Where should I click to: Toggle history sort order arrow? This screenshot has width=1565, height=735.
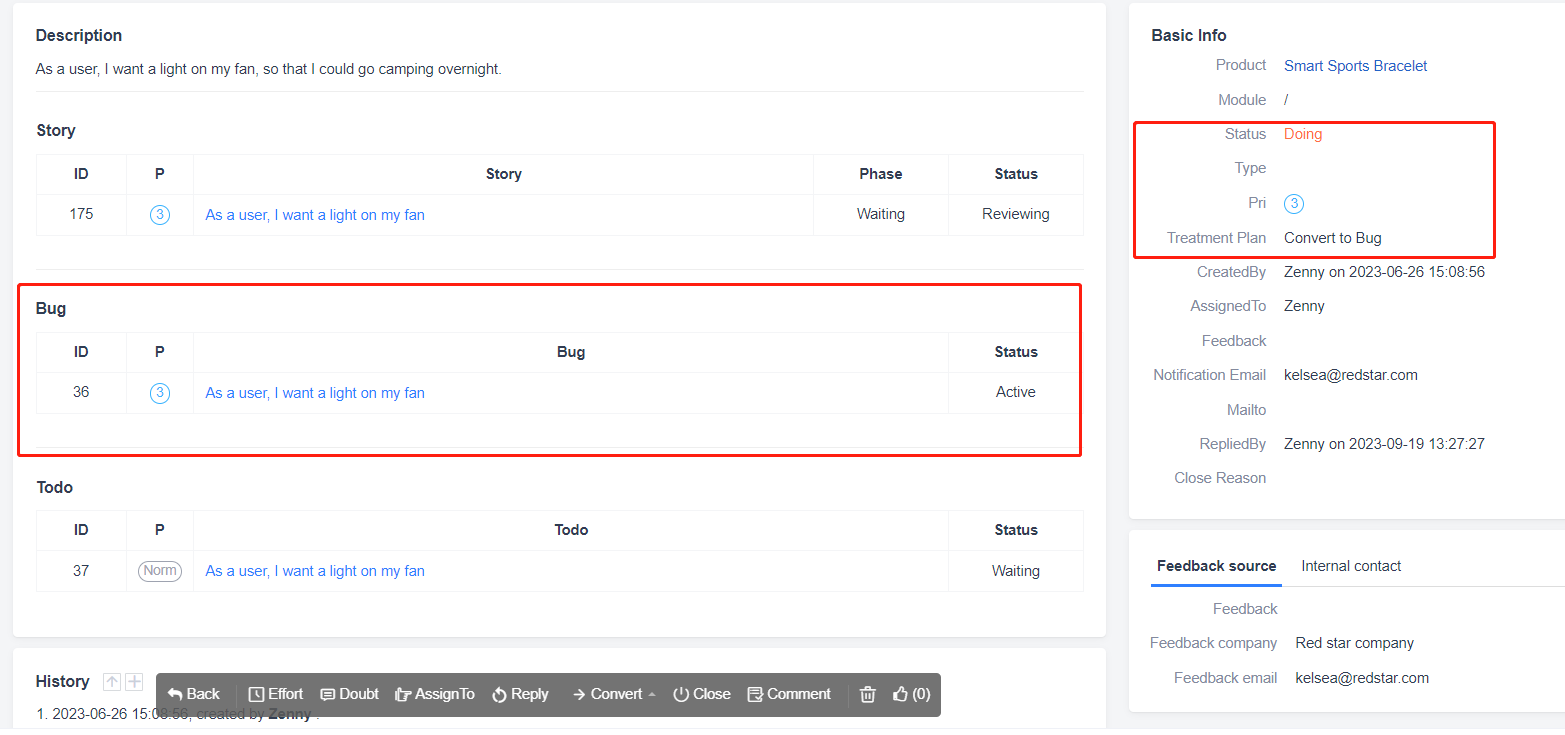tap(112, 682)
